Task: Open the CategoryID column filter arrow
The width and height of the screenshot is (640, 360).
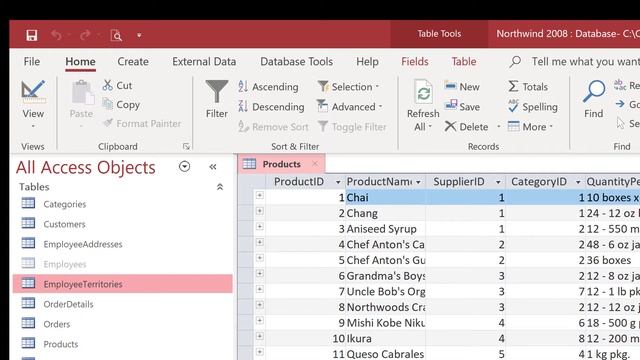Action: [578, 182]
